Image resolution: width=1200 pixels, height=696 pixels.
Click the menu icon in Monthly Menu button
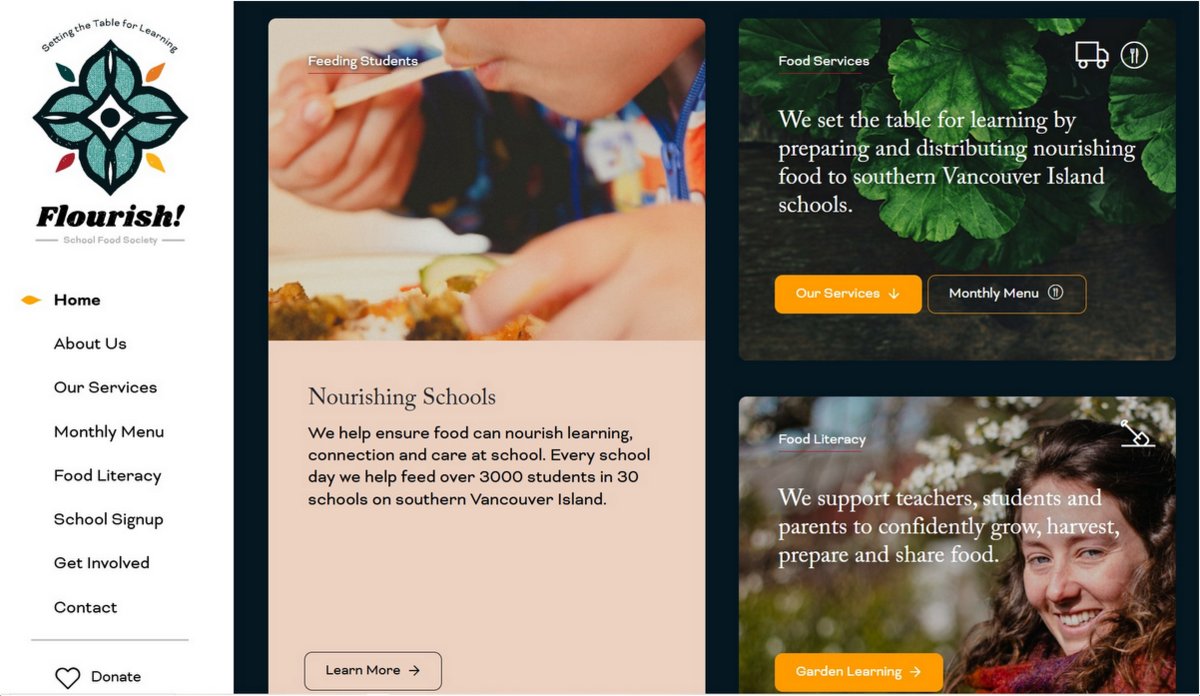tap(1056, 293)
